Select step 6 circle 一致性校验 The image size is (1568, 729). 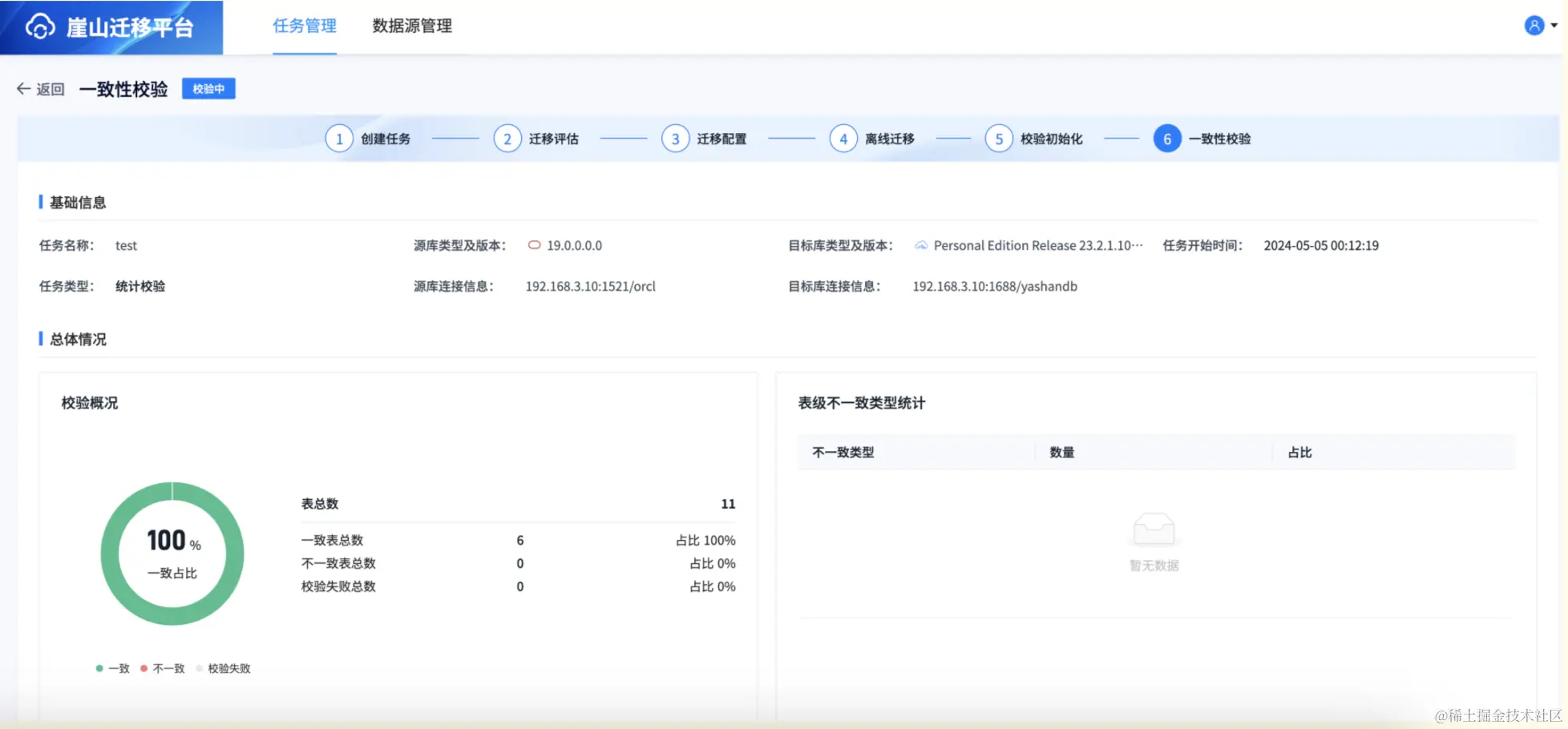[1167, 139]
